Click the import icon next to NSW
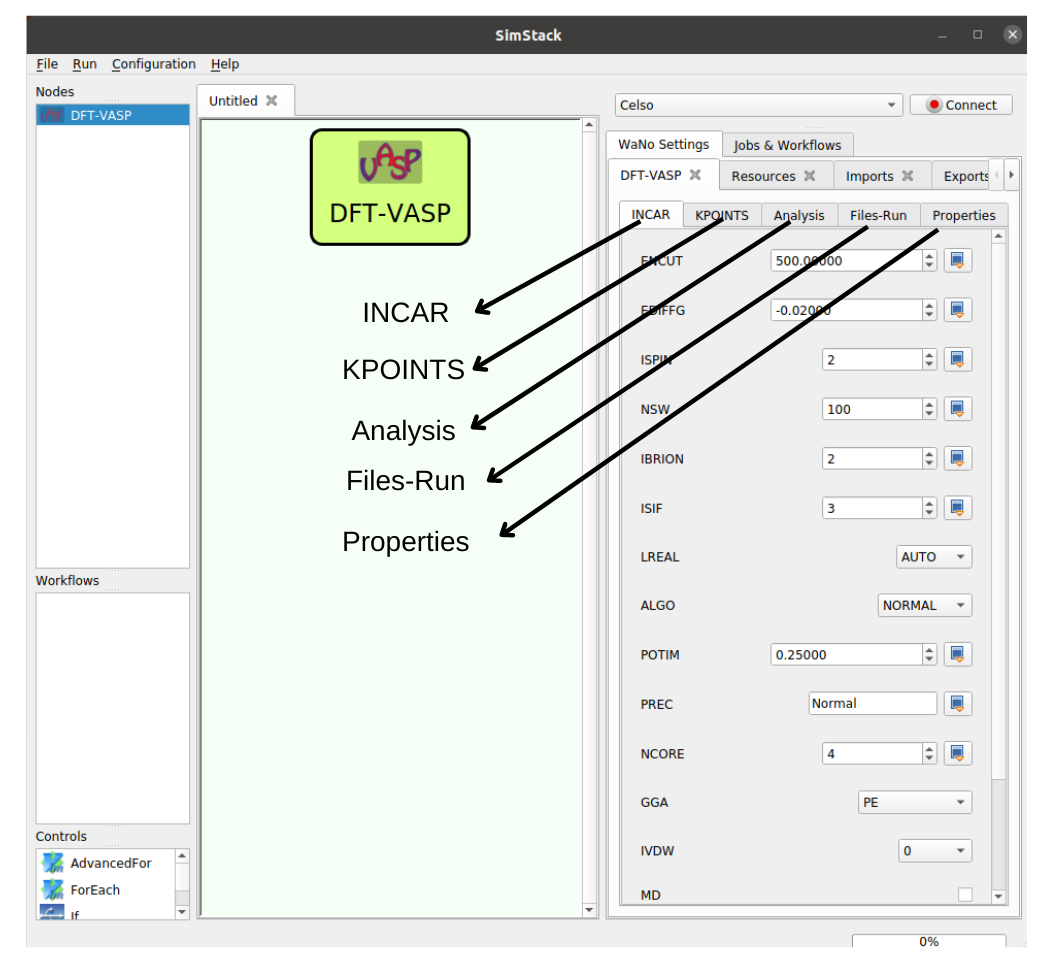This screenshot has width=1050, height=975. coord(958,409)
